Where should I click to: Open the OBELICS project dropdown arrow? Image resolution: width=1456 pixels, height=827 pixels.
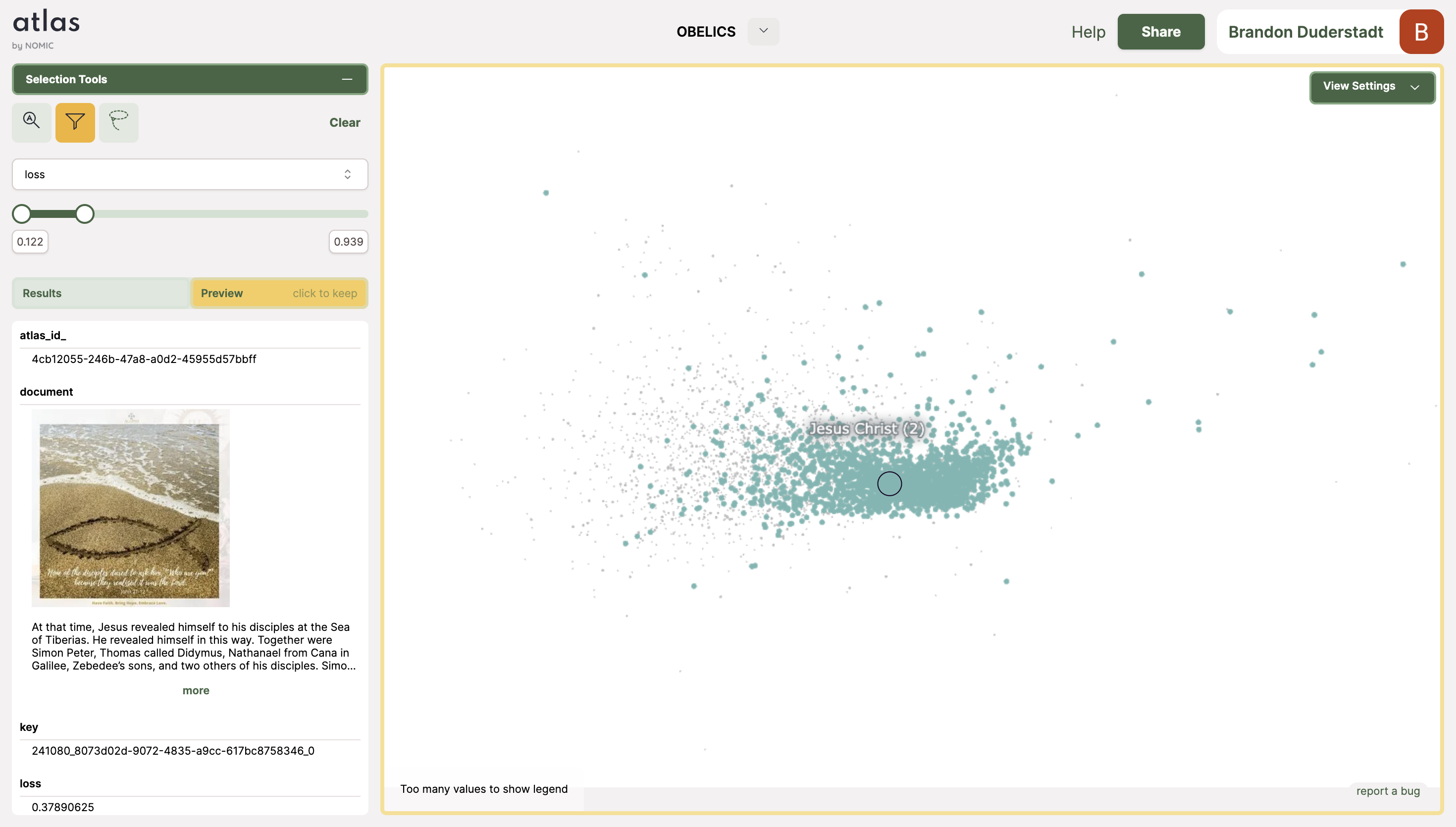pyautogui.click(x=763, y=31)
